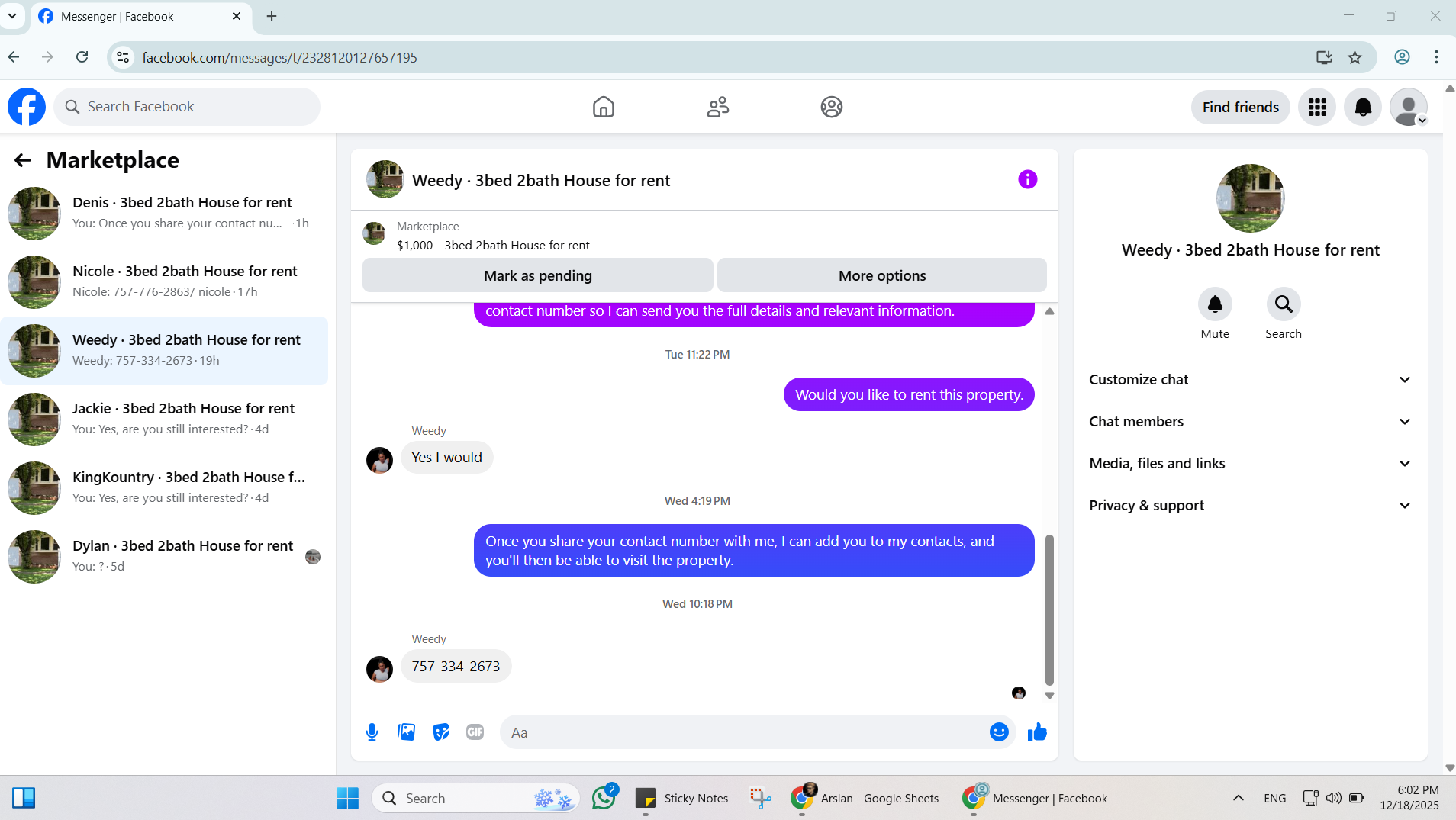Expand Media, files and links section
This screenshot has height=820, width=1456.
[1250, 463]
